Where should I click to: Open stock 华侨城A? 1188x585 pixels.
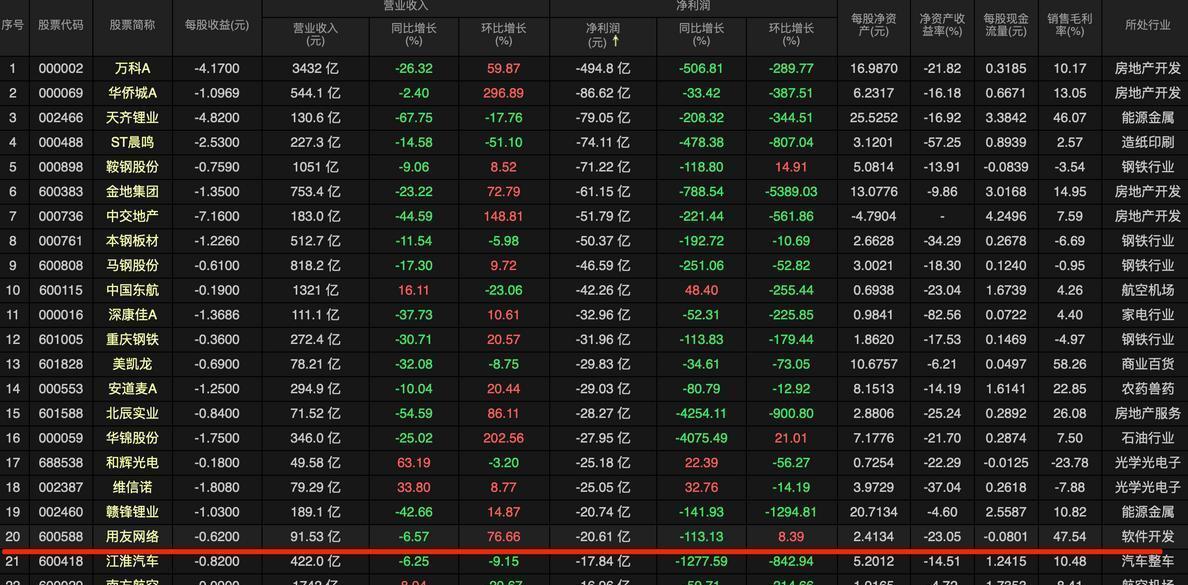click(x=133, y=93)
